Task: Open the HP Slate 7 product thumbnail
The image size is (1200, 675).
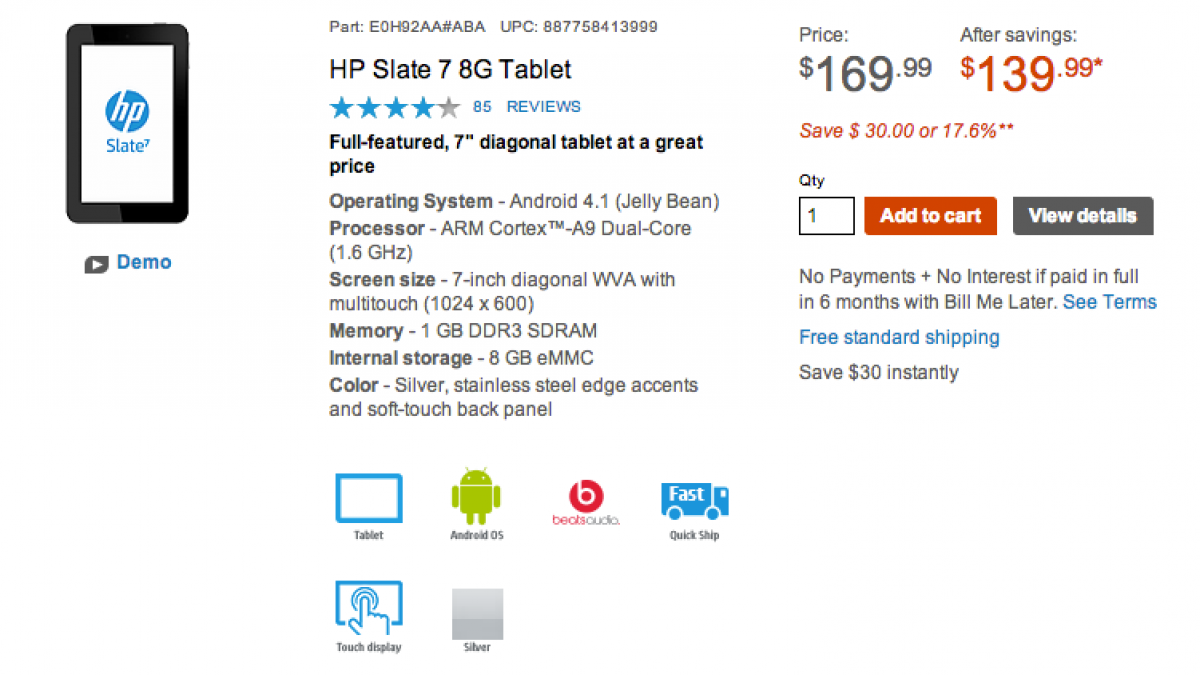Action: point(127,124)
